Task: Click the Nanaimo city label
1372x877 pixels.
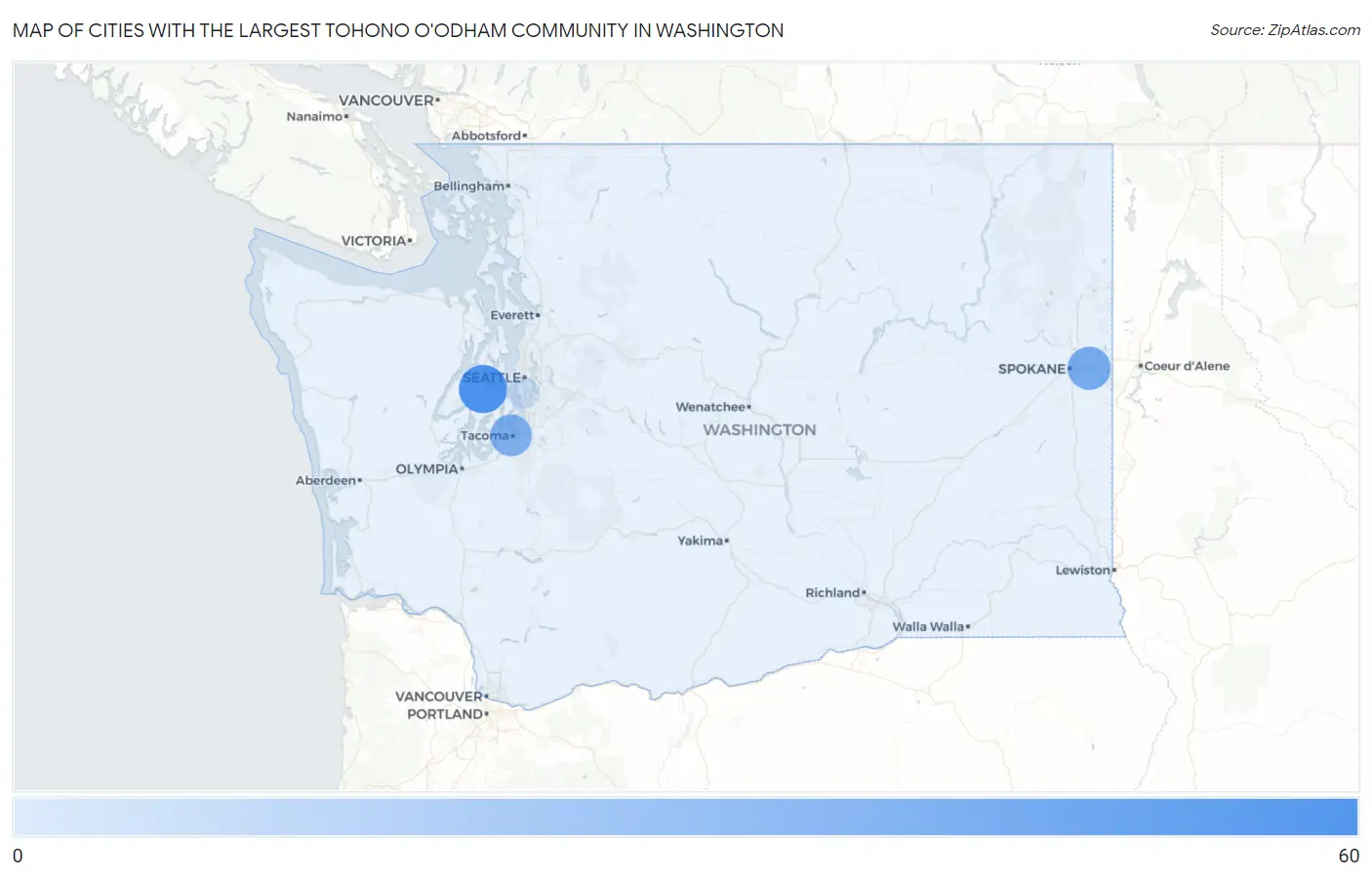Action: point(314,116)
